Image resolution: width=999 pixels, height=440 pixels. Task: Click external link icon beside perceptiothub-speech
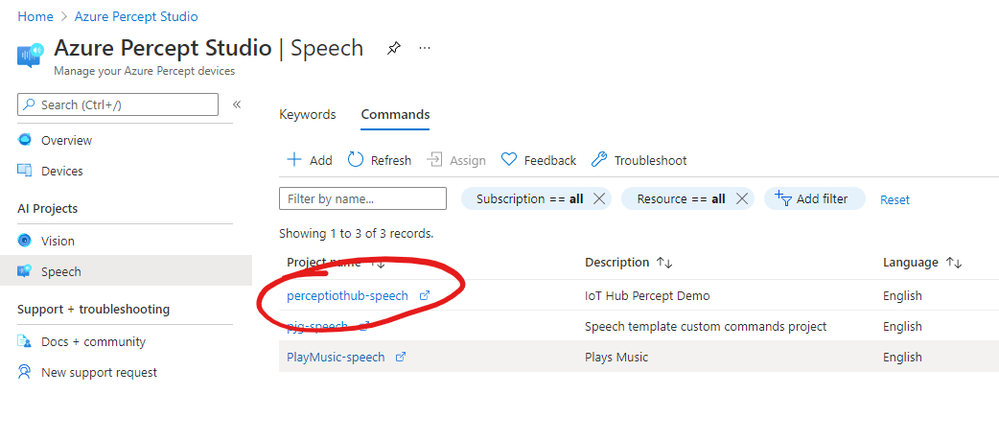425,295
